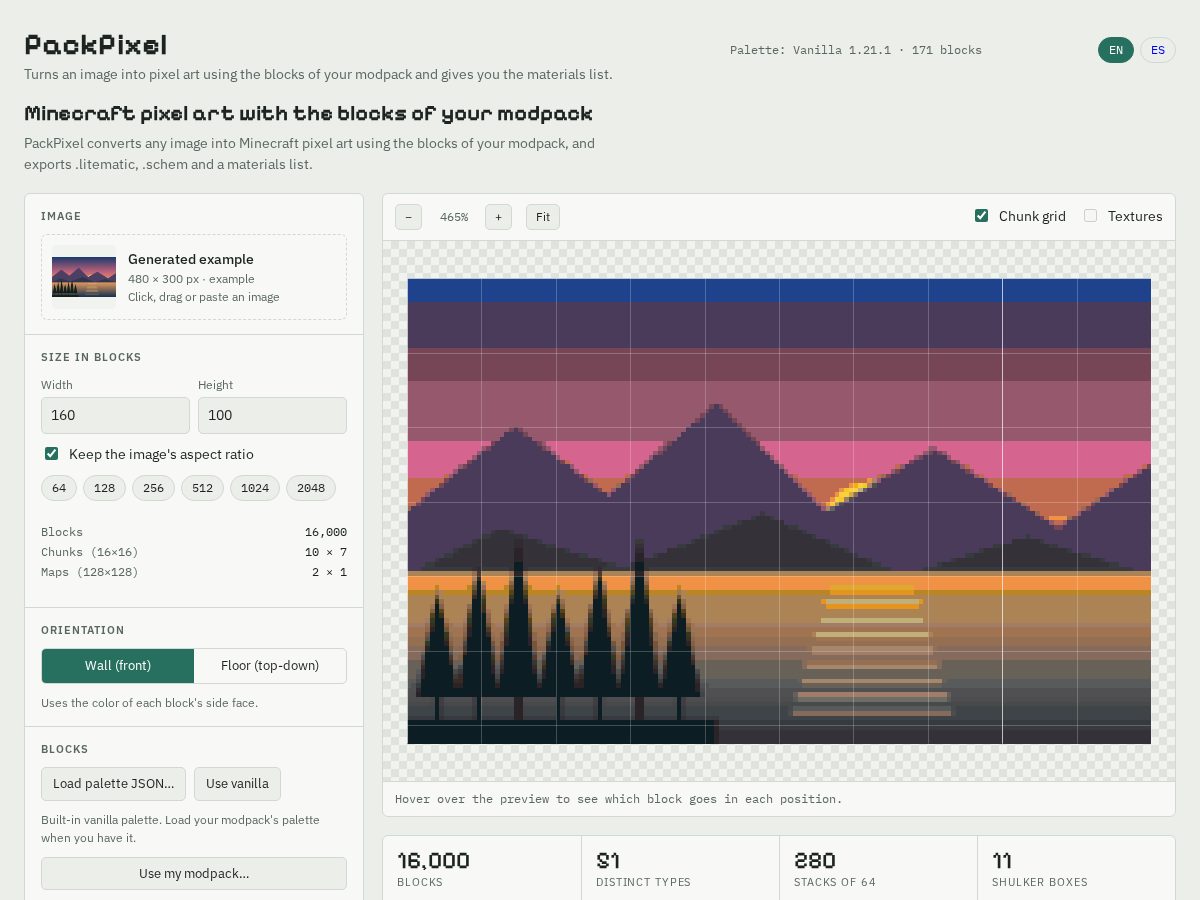Disable the Chunk grid checkbox
Screen dimensions: 1200x900
[981, 216]
